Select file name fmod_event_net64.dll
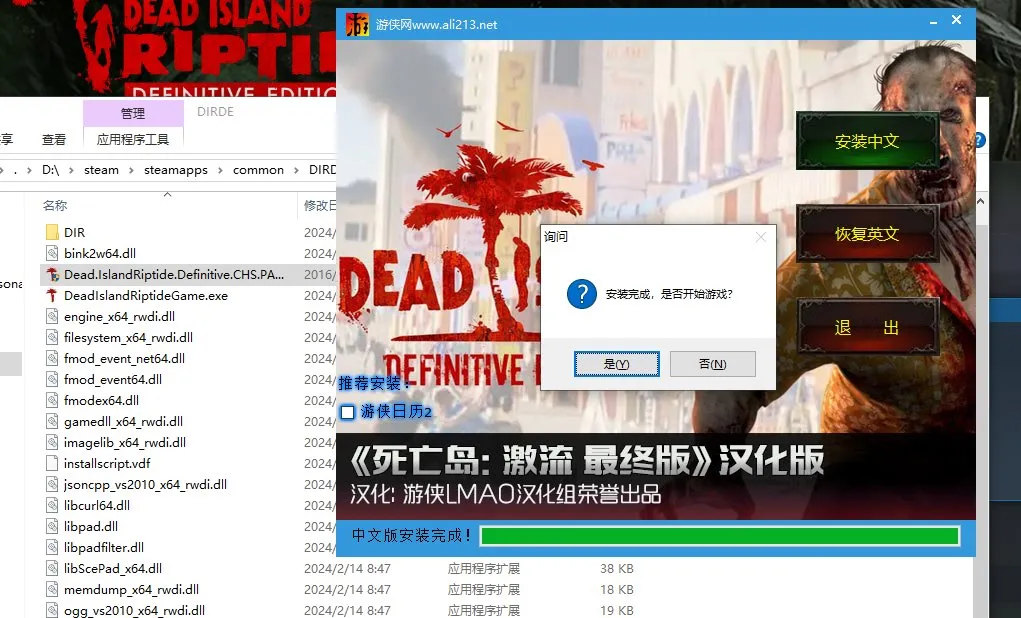 (x=124, y=358)
